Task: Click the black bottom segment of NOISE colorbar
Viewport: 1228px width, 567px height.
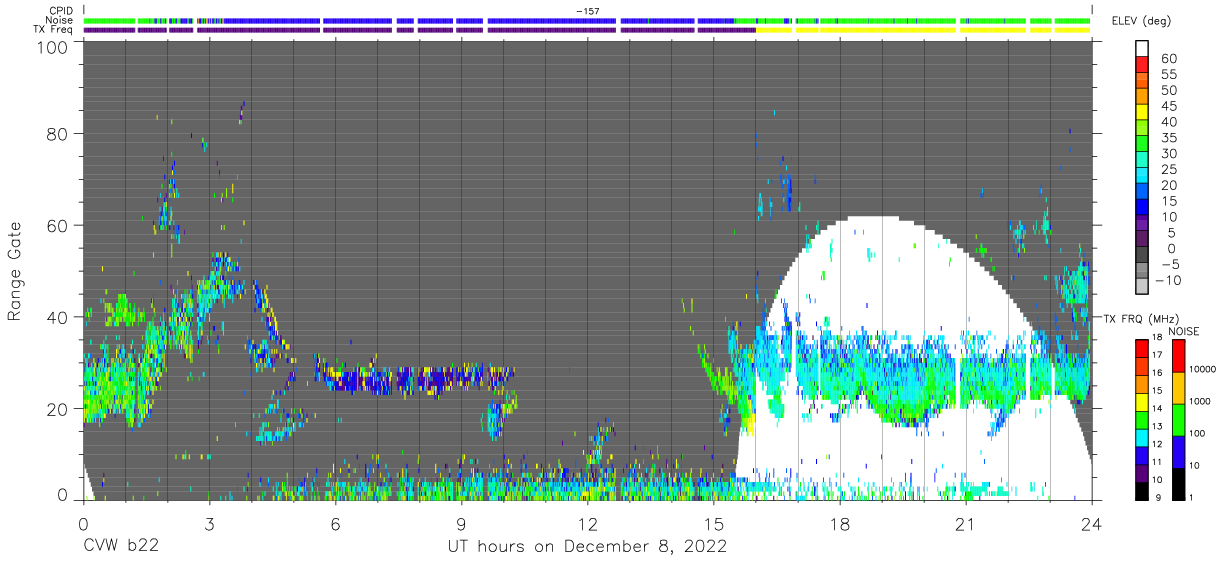Action: pyautogui.click(x=1179, y=483)
